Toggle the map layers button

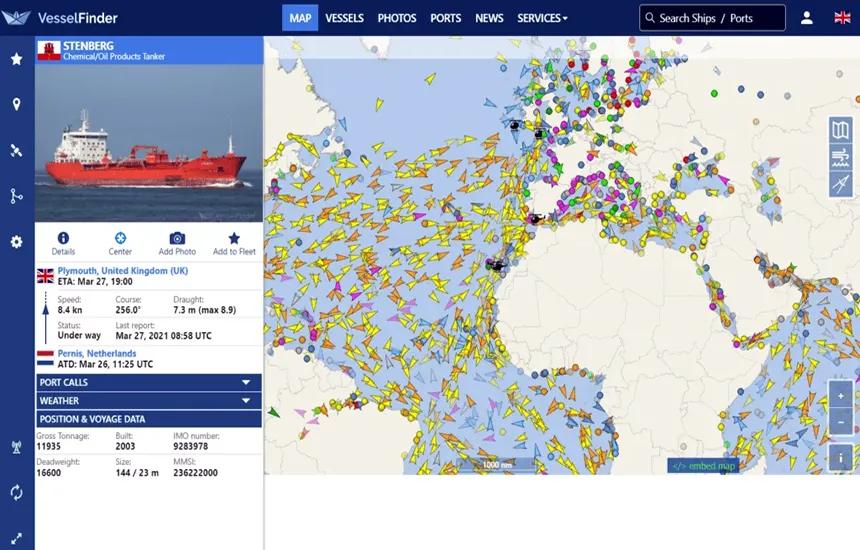pos(840,130)
